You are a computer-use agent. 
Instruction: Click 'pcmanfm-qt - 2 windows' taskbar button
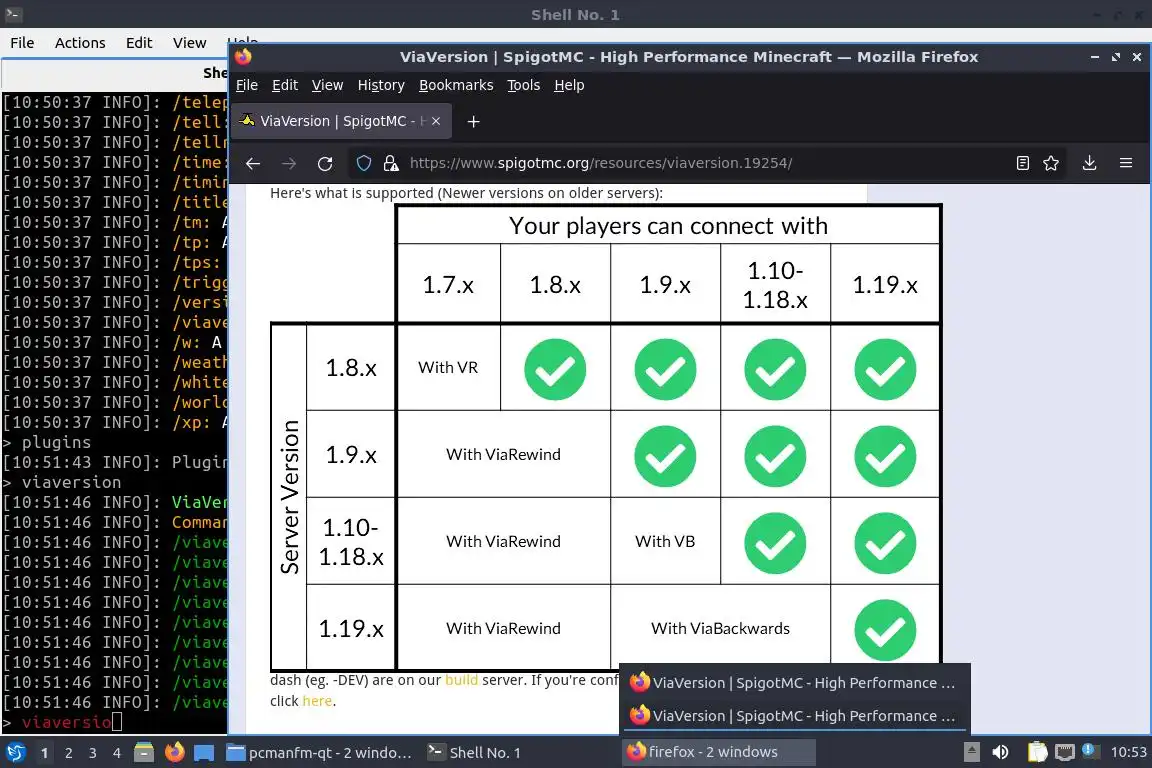tap(319, 753)
